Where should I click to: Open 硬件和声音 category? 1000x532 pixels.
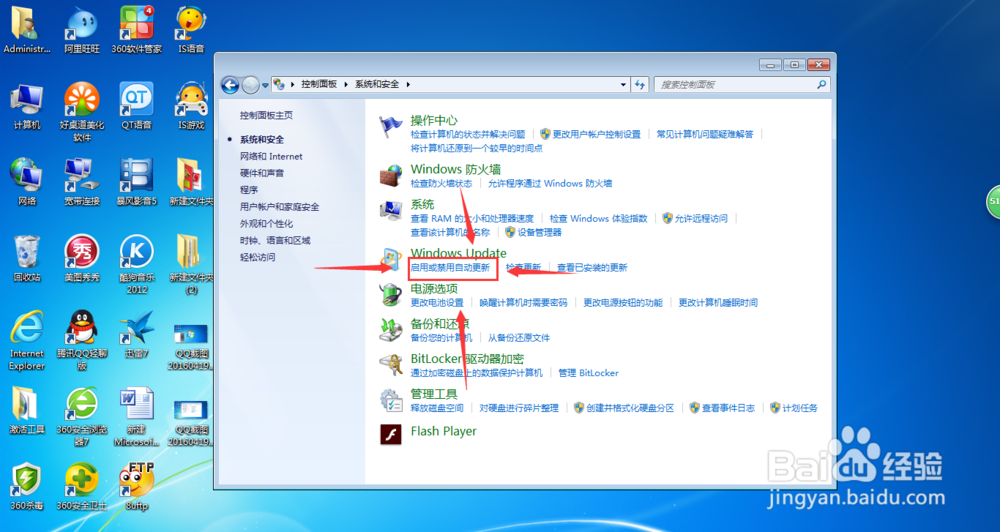262,173
